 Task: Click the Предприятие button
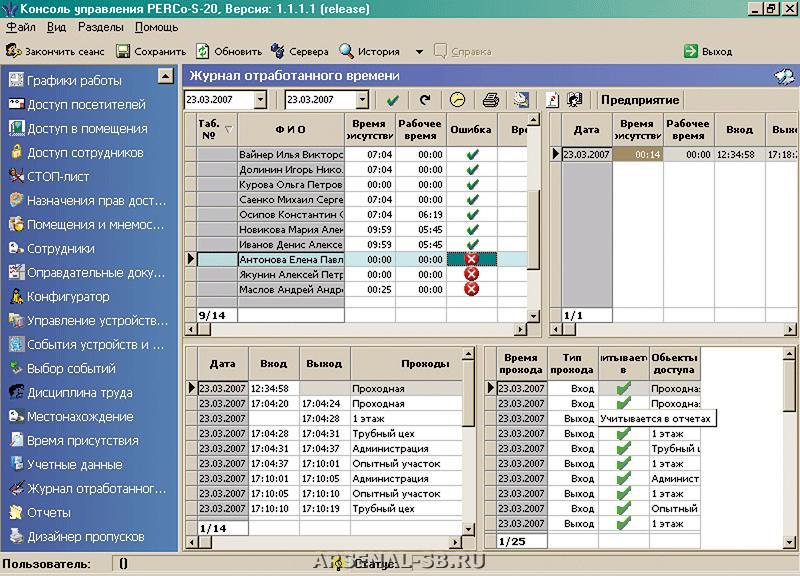click(640, 100)
